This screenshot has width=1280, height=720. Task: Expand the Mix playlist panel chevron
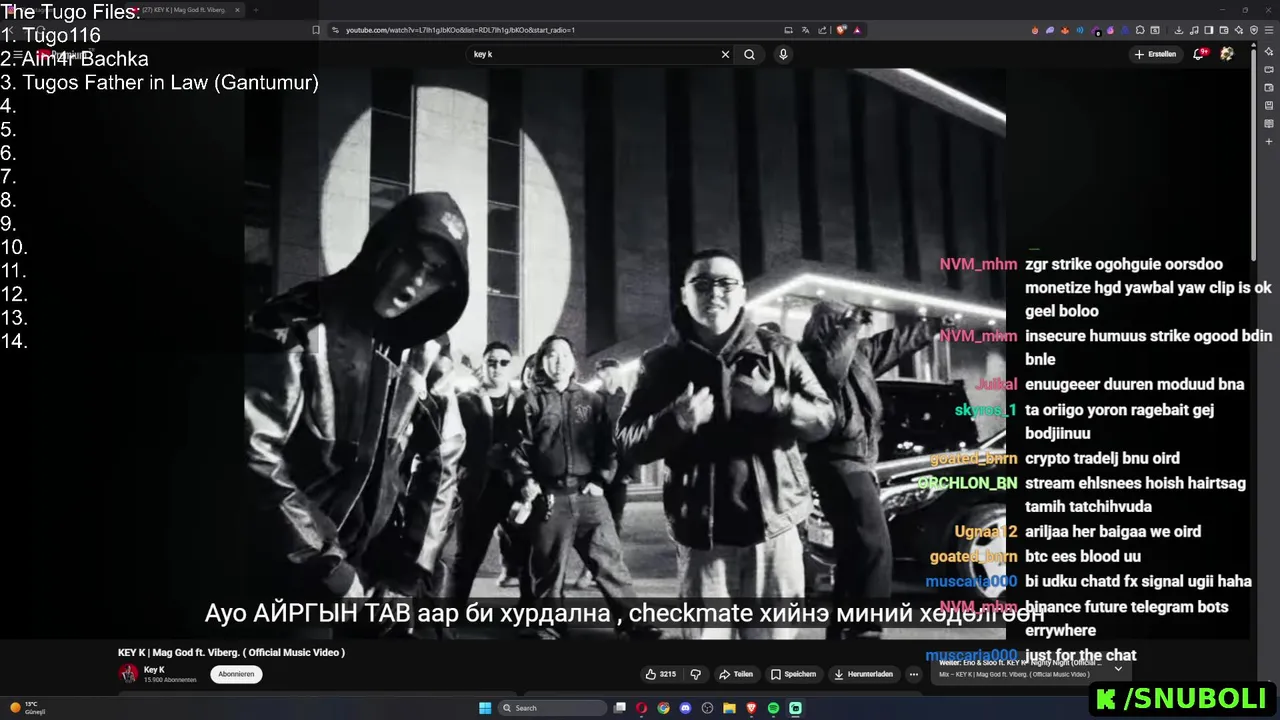coord(1118,668)
